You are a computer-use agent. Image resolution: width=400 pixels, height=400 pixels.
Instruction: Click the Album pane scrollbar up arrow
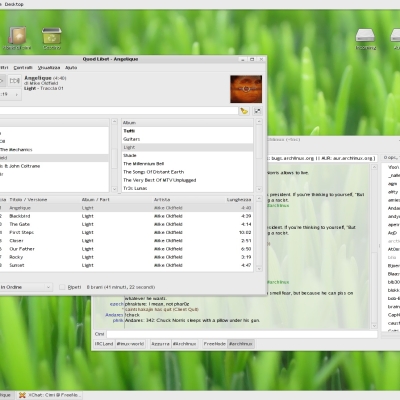pyautogui.click(x=259, y=122)
